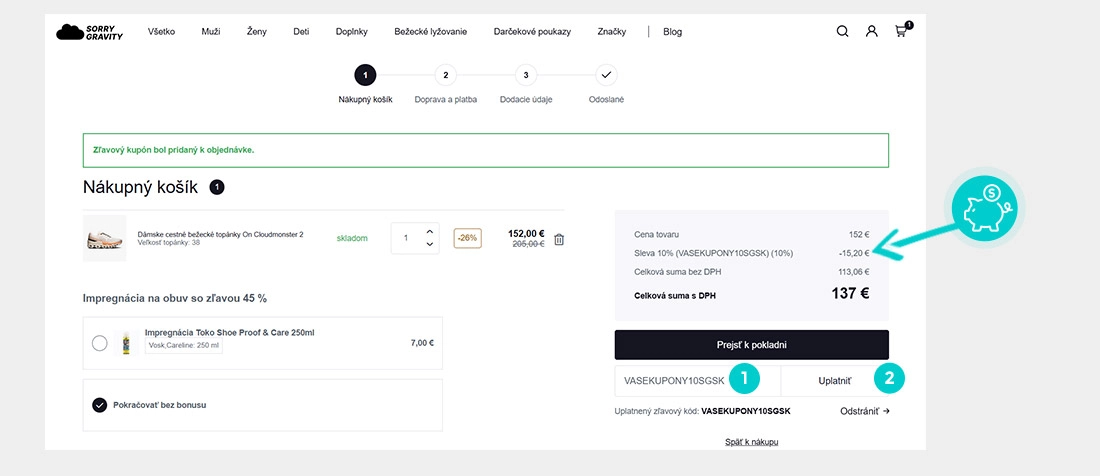The height and width of the screenshot is (476, 1100).
Task: Click Odstrániť to remove the coupon
Action: pyautogui.click(x=864, y=412)
